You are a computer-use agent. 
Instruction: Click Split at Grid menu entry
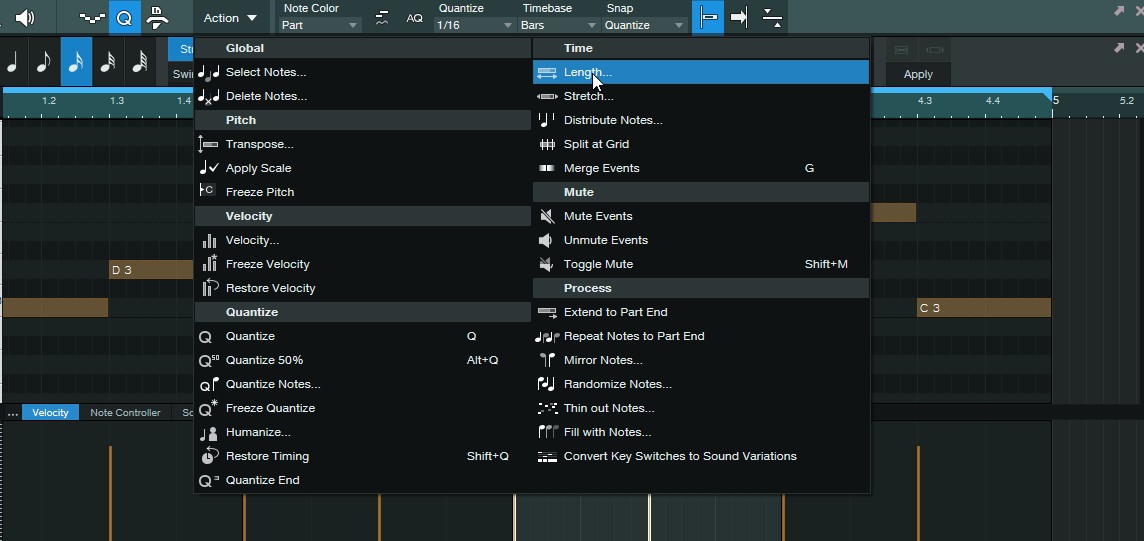(x=596, y=144)
